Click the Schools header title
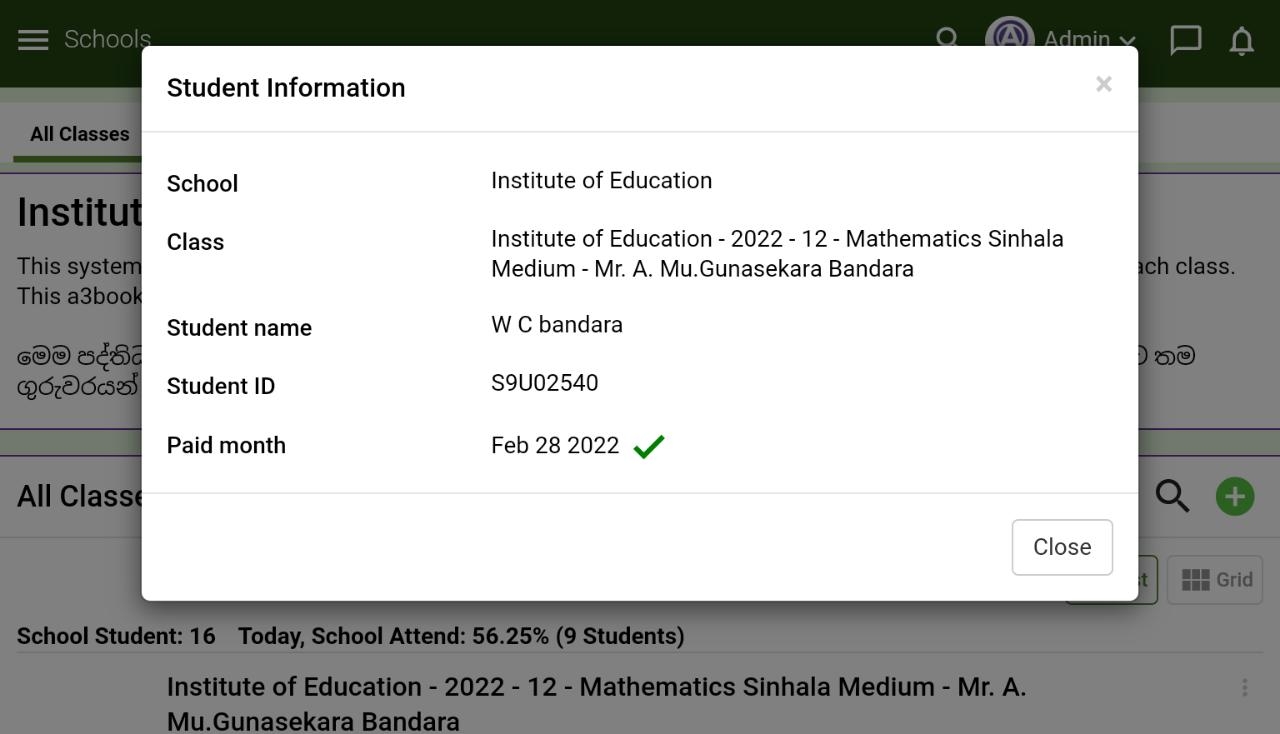 pos(107,39)
